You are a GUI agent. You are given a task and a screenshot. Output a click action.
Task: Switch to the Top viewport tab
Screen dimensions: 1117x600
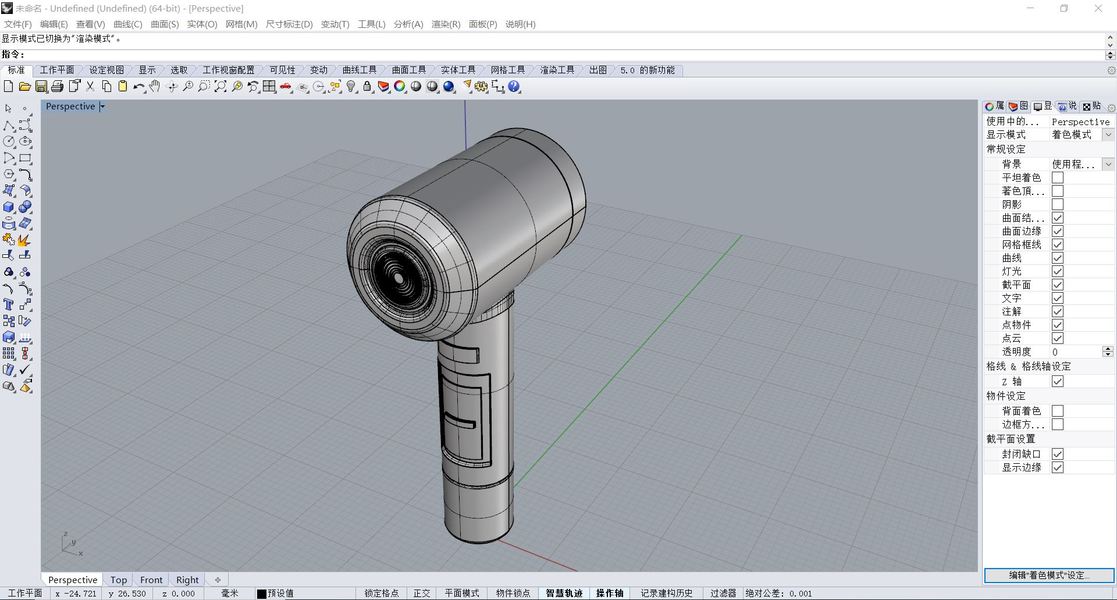[119, 580]
